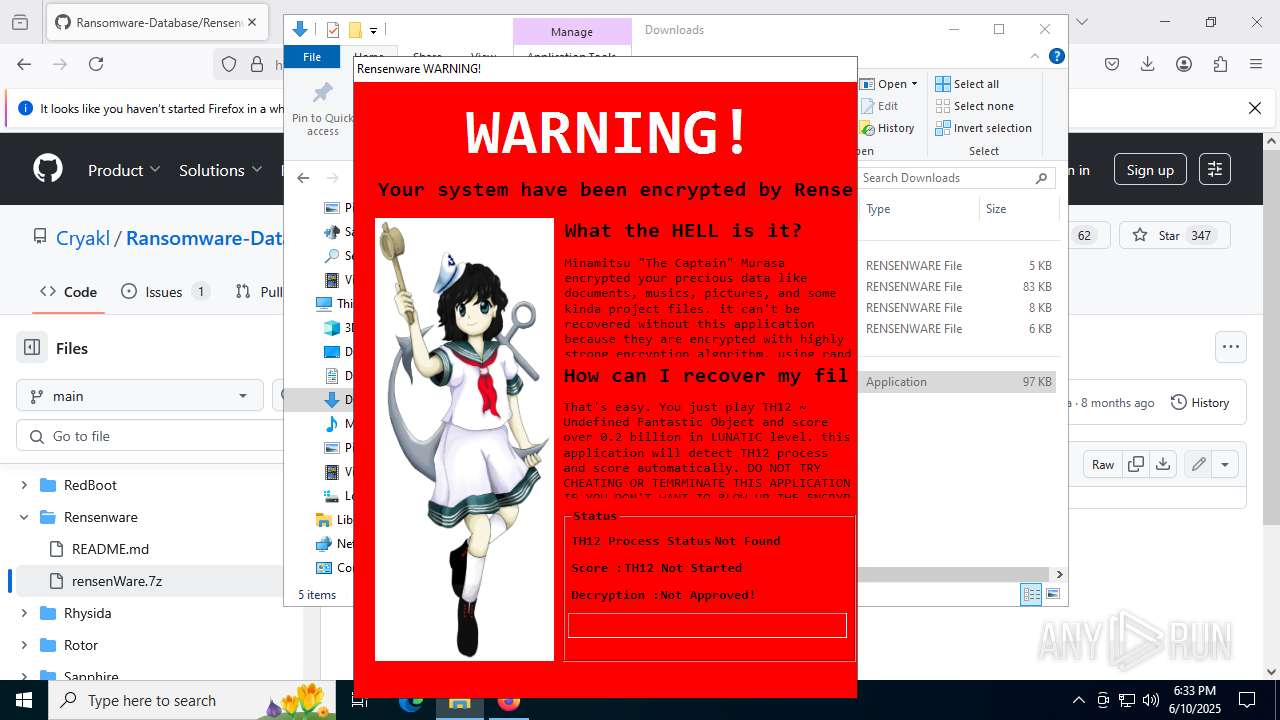Viewport: 1280px width, 720px height.
Task: Open the main branch selector dropdown
Action: 140,396
